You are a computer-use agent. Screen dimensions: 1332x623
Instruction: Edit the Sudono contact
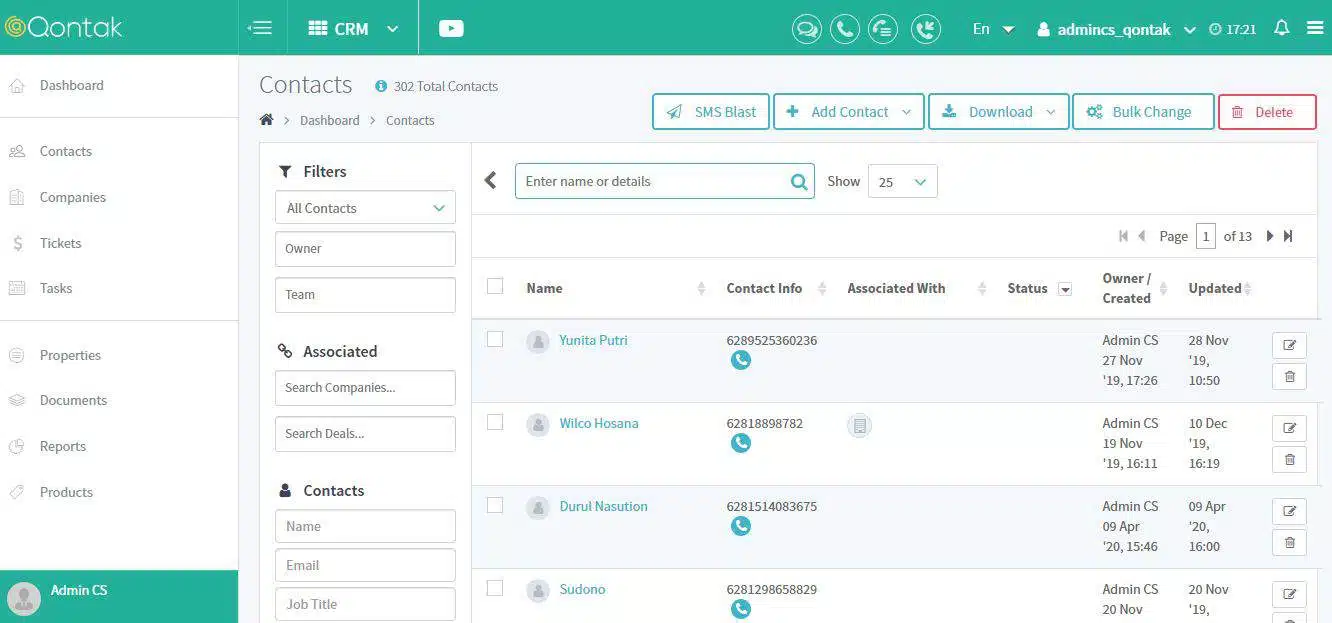pyautogui.click(x=1289, y=594)
